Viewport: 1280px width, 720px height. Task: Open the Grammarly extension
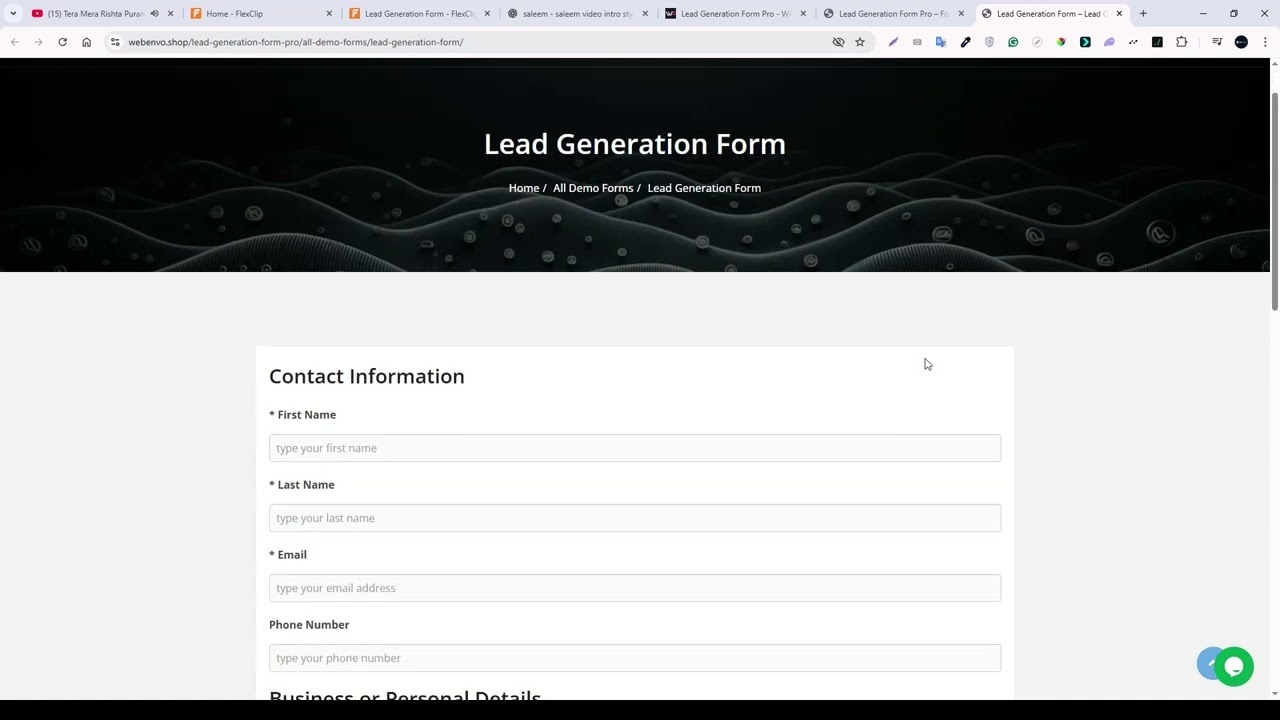[x=1013, y=42]
